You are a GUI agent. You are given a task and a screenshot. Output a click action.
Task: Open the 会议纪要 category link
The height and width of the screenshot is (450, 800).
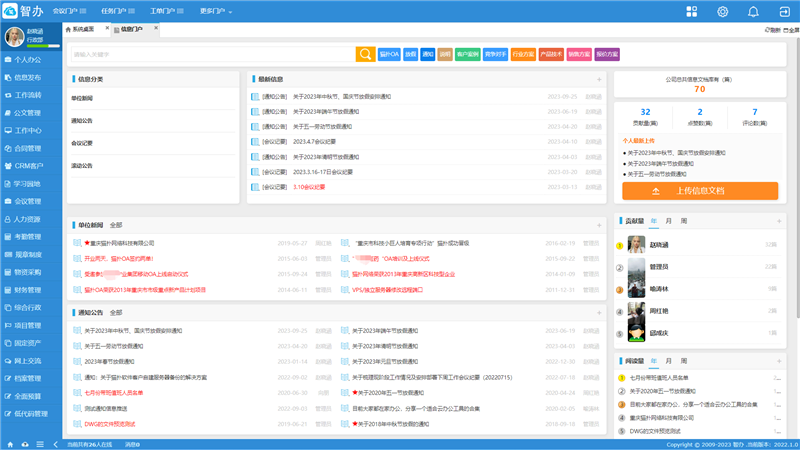coord(82,143)
